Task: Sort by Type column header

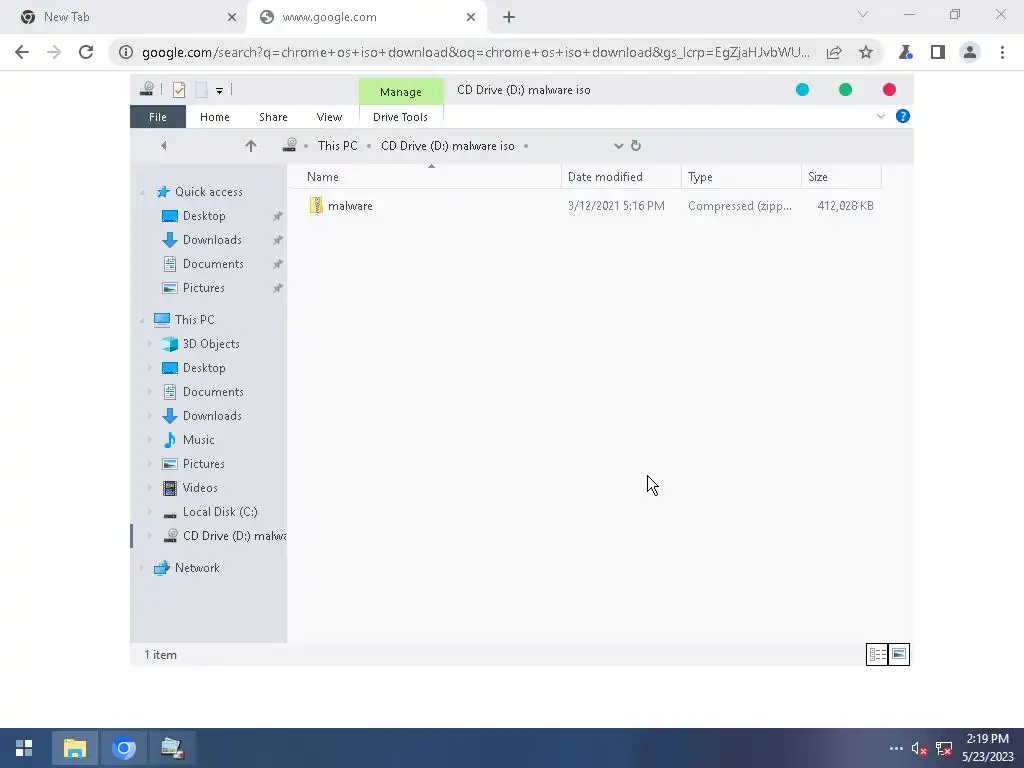Action: click(741, 177)
